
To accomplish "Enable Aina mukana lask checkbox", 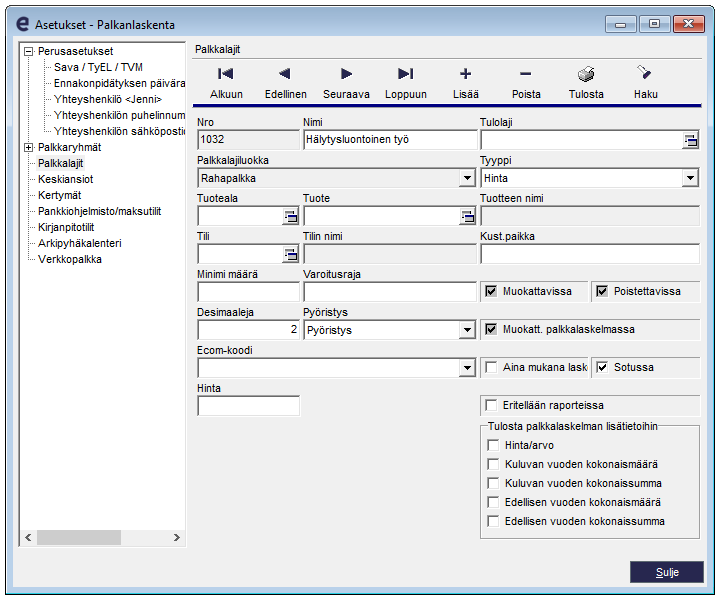I will (491, 367).
